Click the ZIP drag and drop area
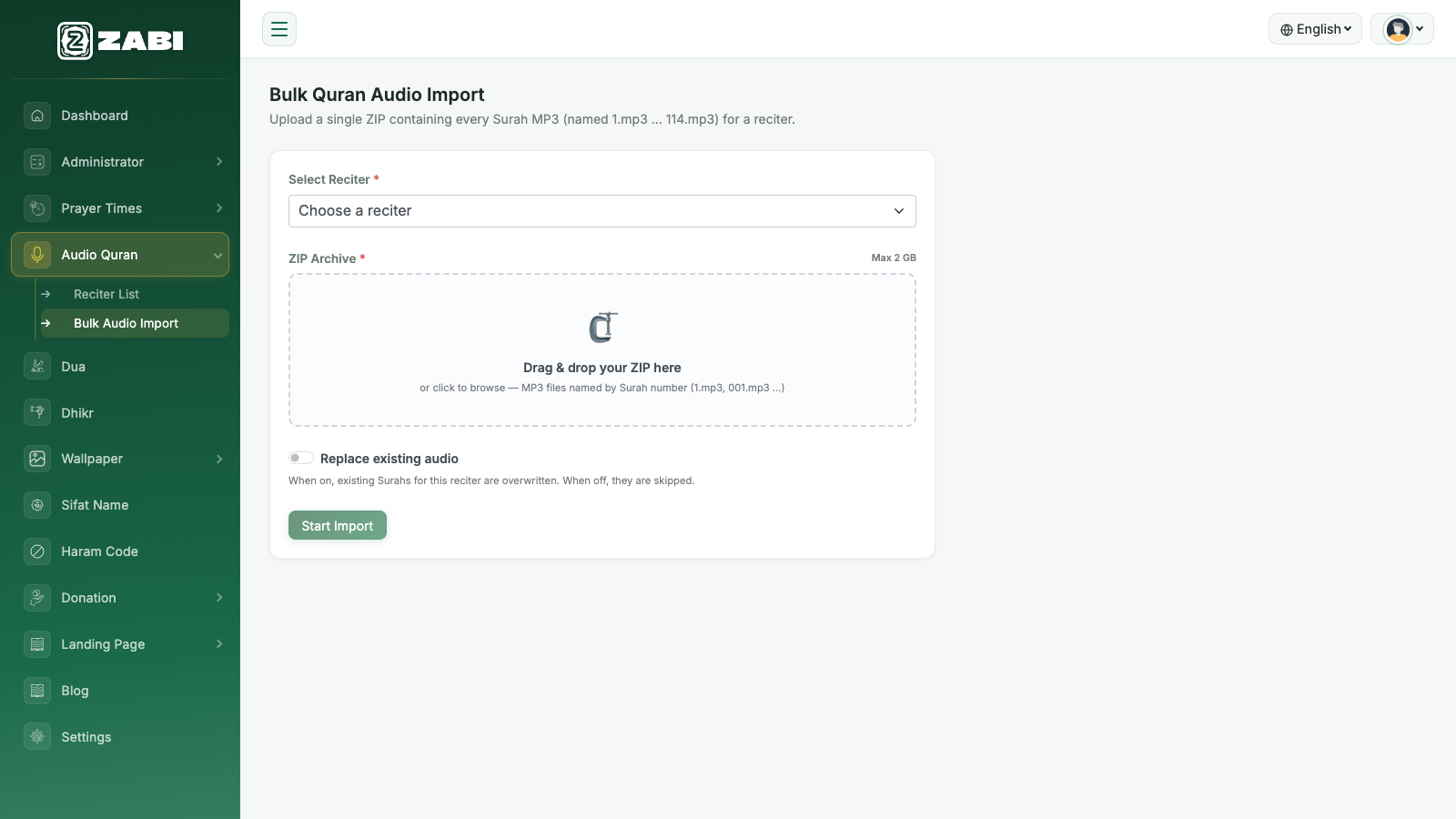1456x819 pixels. (x=602, y=350)
